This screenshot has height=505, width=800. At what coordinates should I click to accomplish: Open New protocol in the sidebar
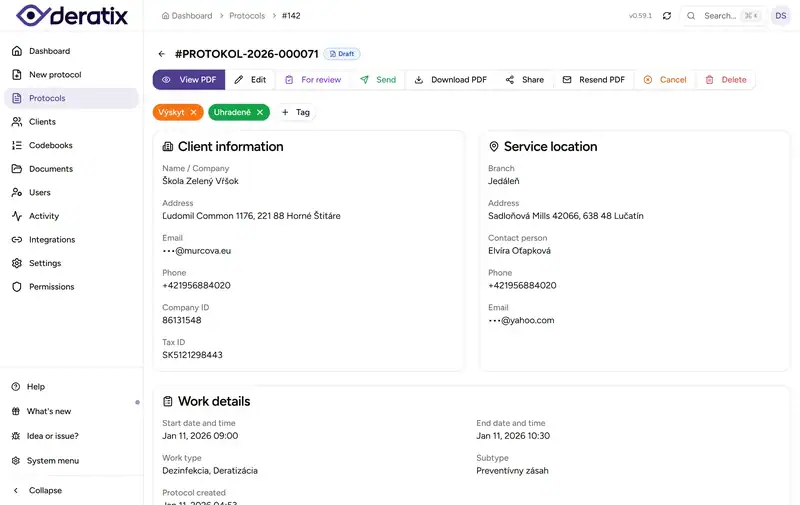pos(71,74)
